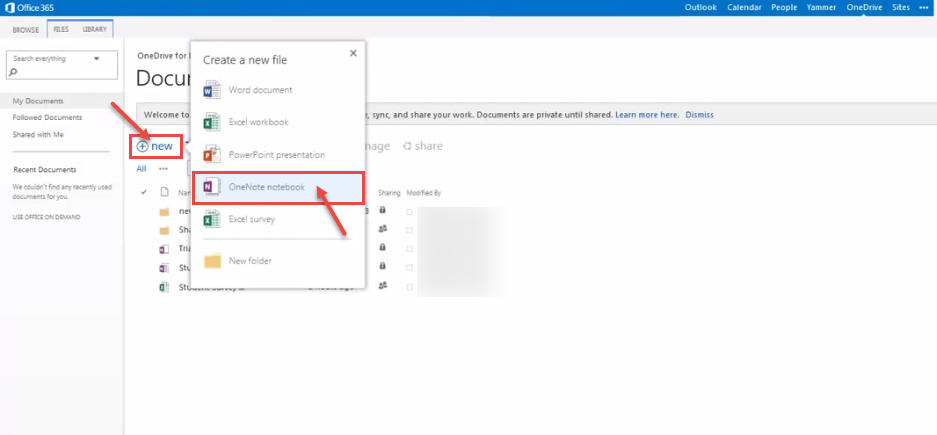Viewport: 937px width, 435px height.
Task: Switch to the FILES ribbon tab
Action: point(61,29)
